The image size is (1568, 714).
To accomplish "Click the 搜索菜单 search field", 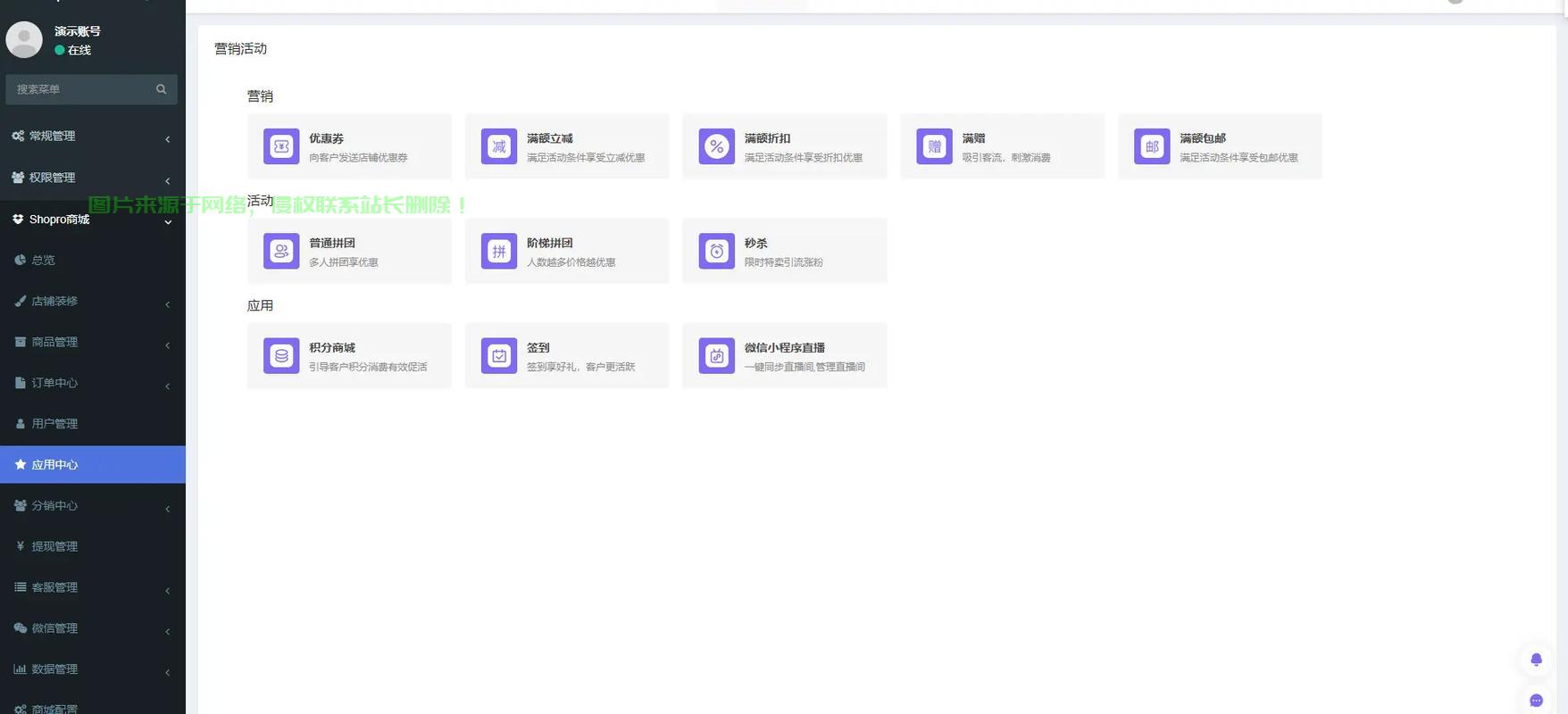I will 82,89.
